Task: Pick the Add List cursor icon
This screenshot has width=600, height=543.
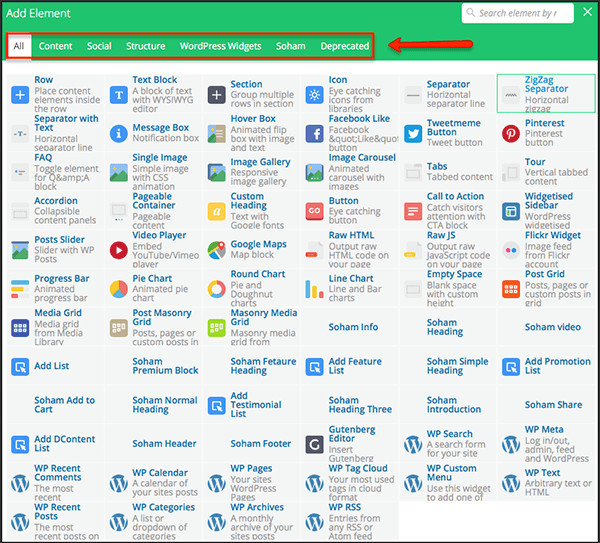Action: pyautogui.click(x=20, y=367)
